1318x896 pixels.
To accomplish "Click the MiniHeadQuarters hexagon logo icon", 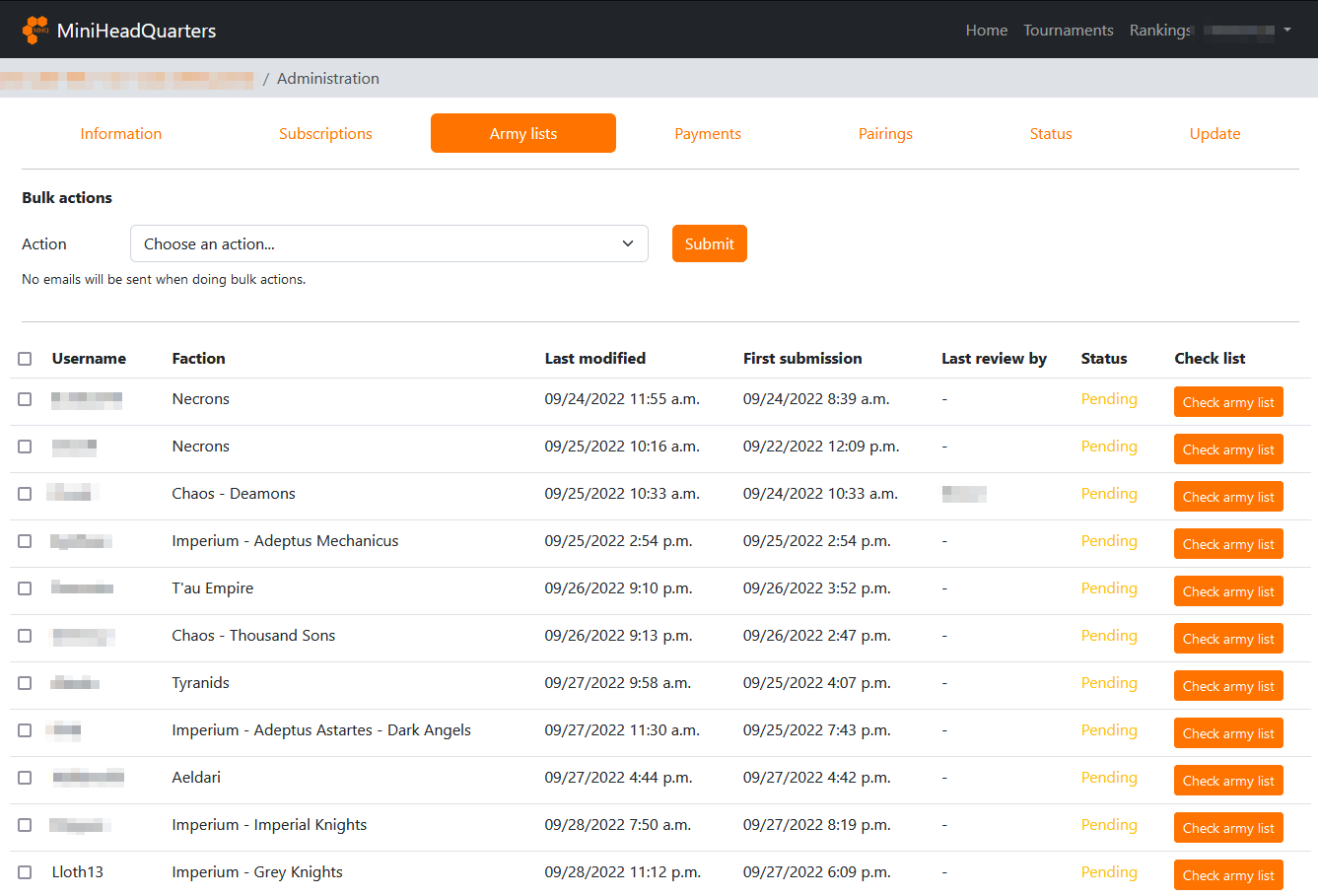I will (35, 31).
